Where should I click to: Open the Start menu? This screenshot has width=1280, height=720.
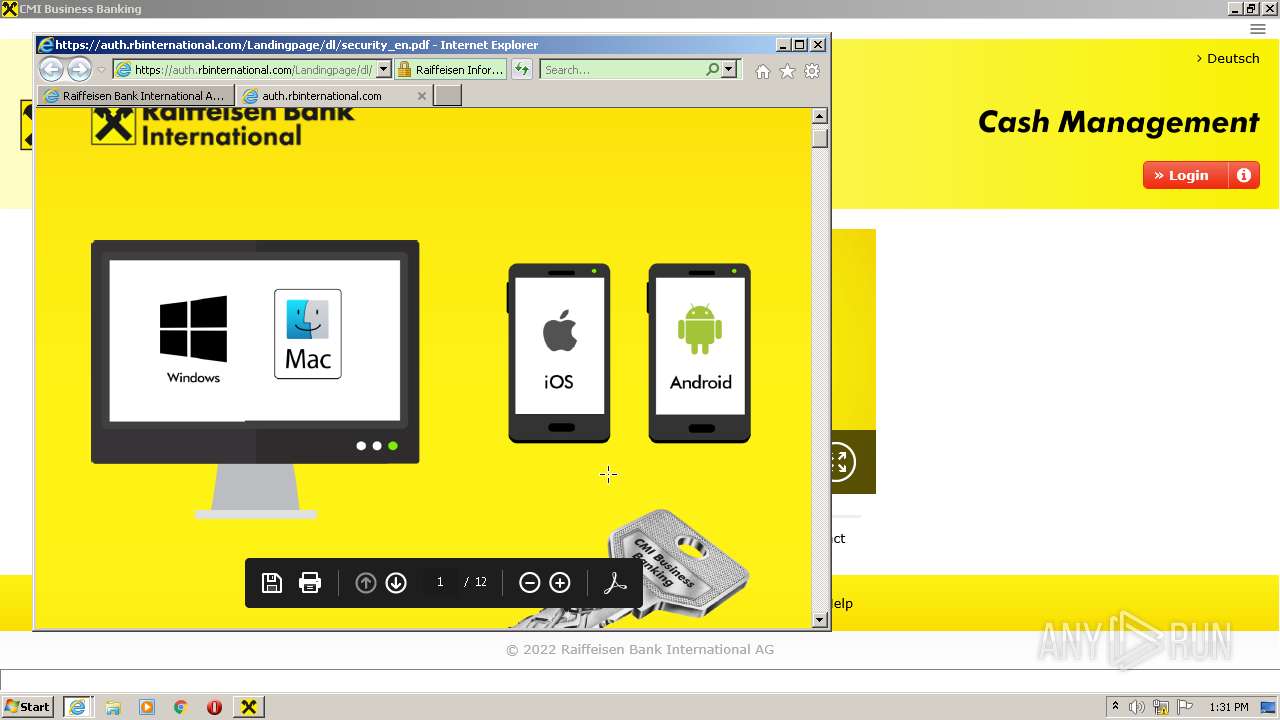point(28,707)
